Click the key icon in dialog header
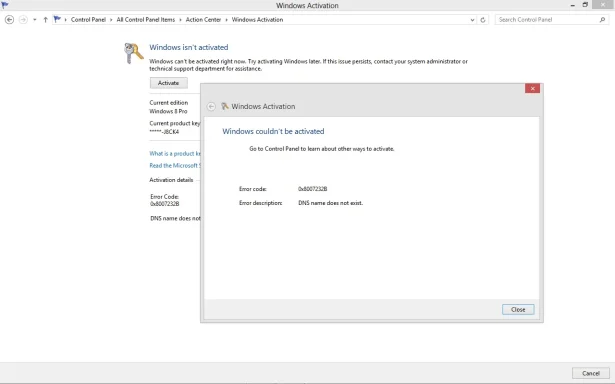615x384 pixels. 225,106
